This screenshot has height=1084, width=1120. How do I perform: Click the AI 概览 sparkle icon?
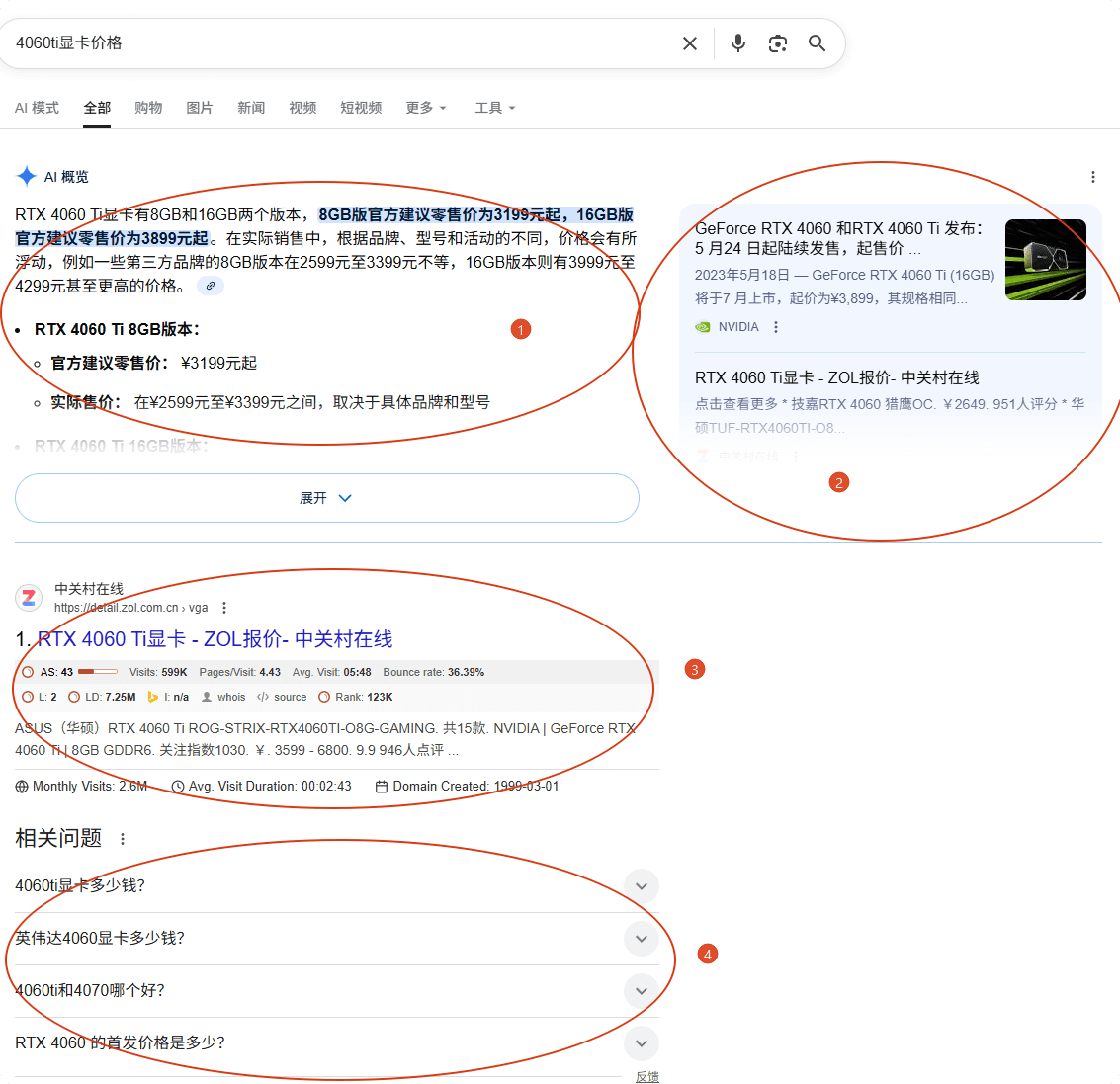[26, 176]
